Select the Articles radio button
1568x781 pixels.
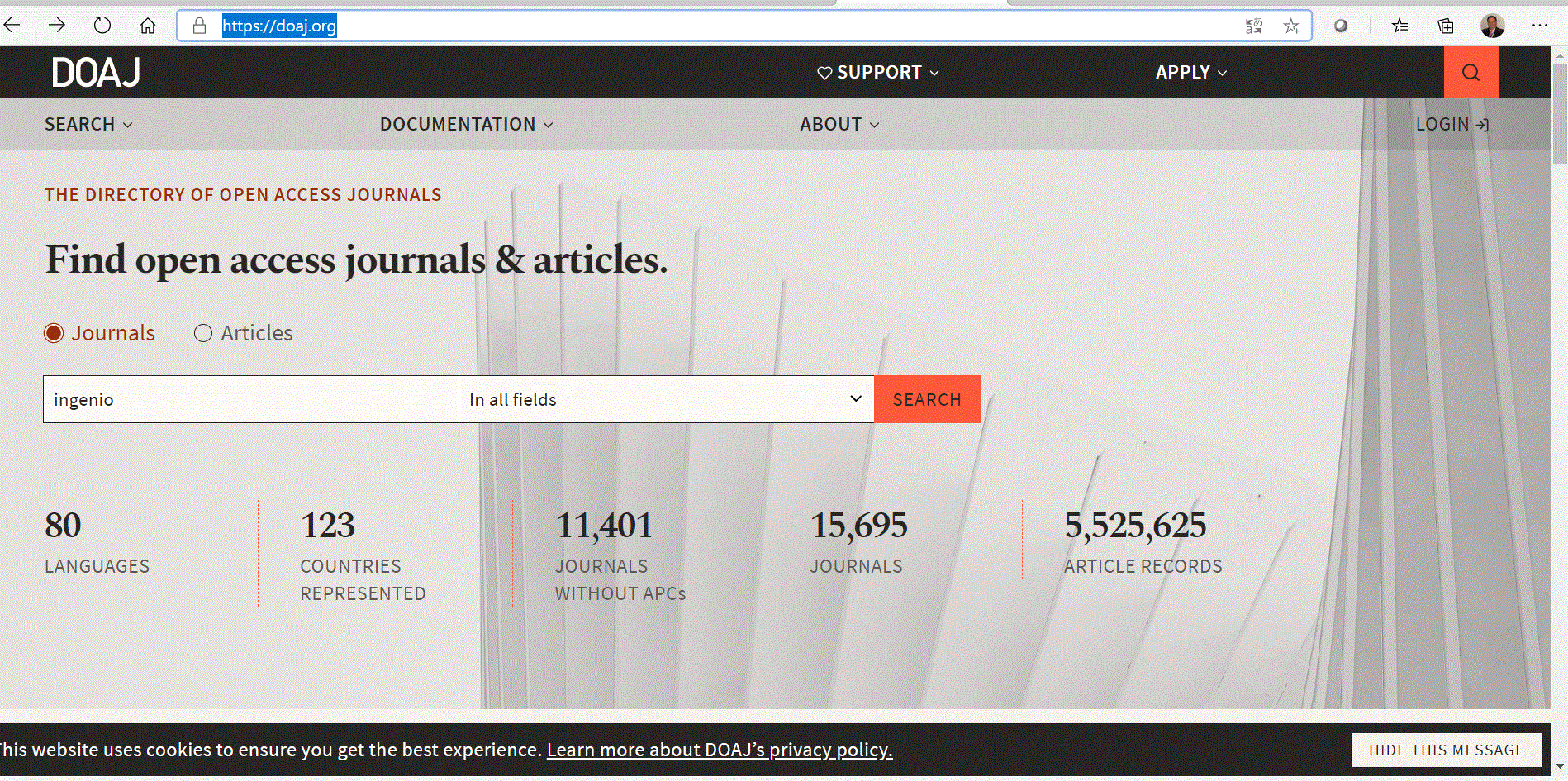[x=203, y=333]
